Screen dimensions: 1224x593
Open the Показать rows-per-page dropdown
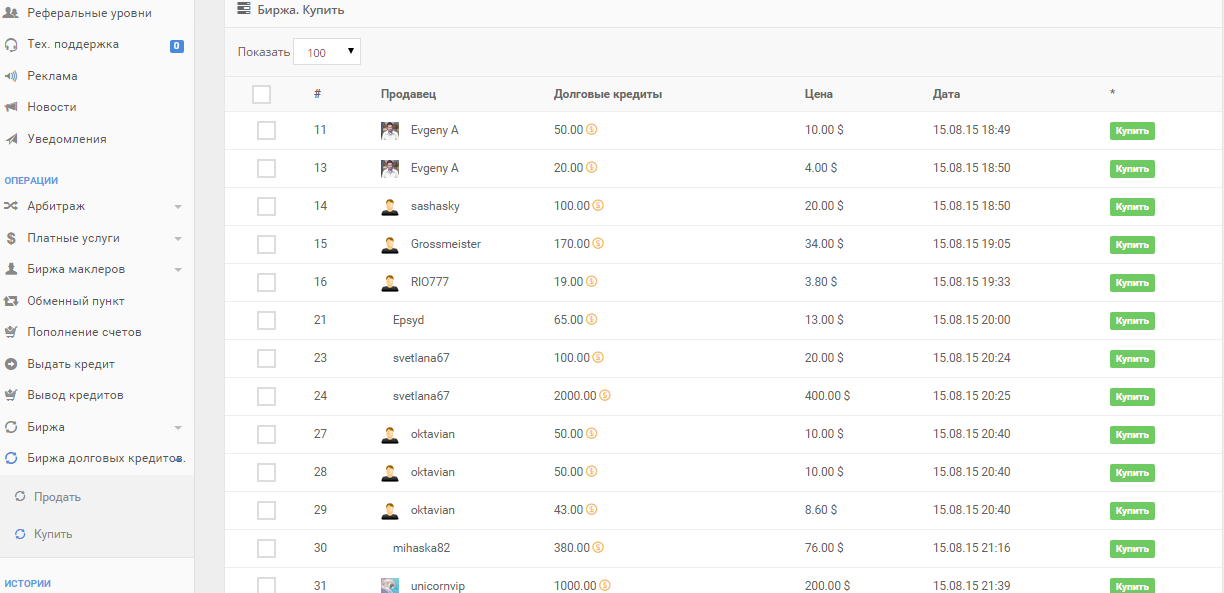[x=327, y=52]
